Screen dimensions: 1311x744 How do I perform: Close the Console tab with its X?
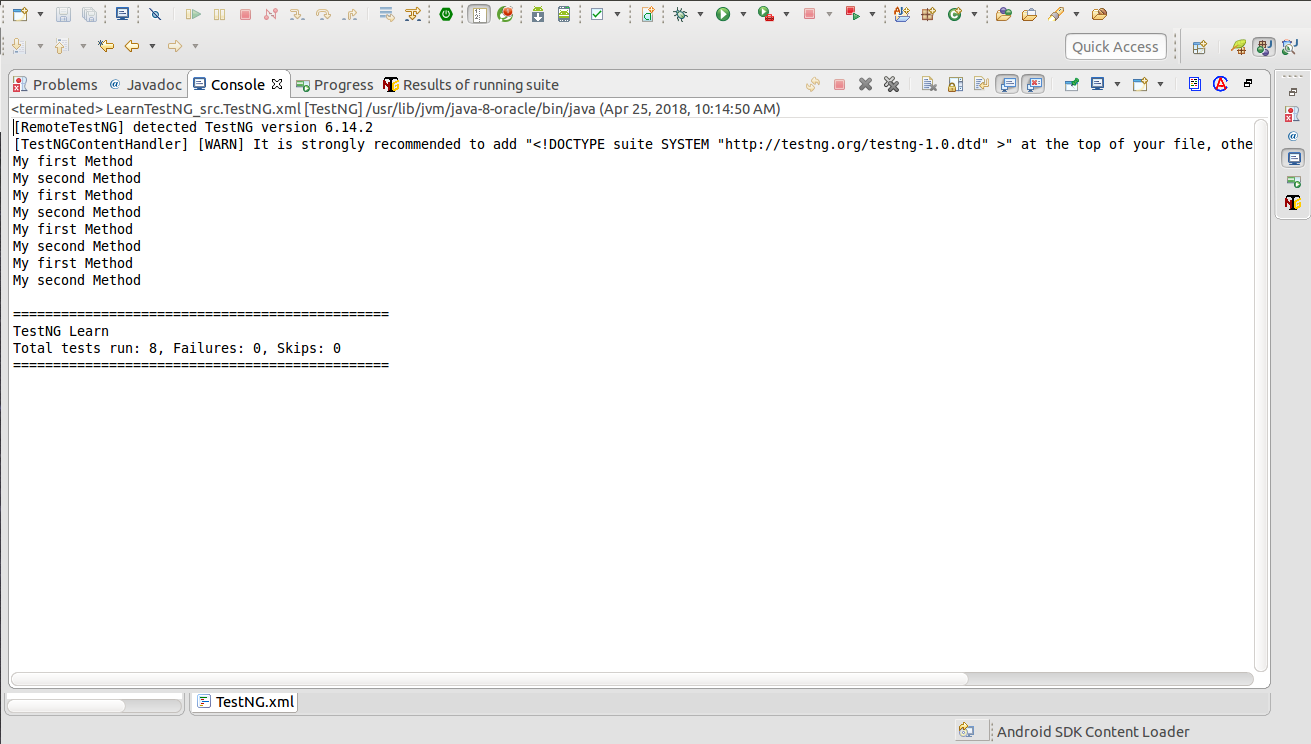[277, 84]
